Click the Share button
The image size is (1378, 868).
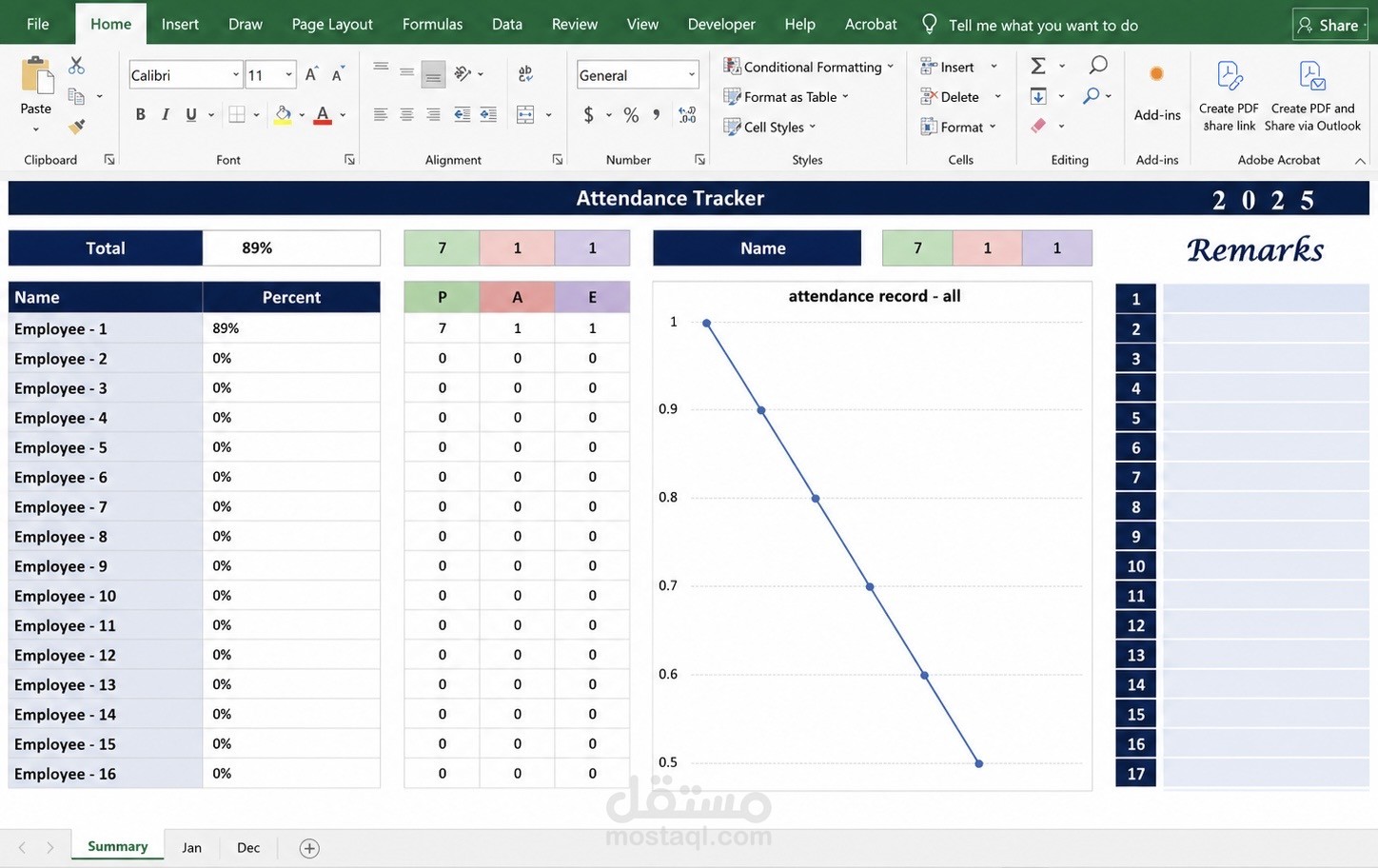click(1329, 25)
